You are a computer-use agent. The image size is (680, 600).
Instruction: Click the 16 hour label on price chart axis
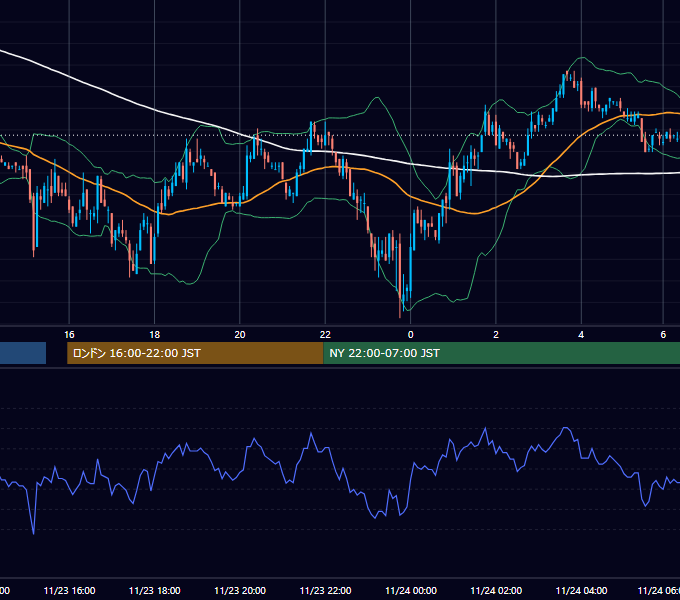point(69,335)
